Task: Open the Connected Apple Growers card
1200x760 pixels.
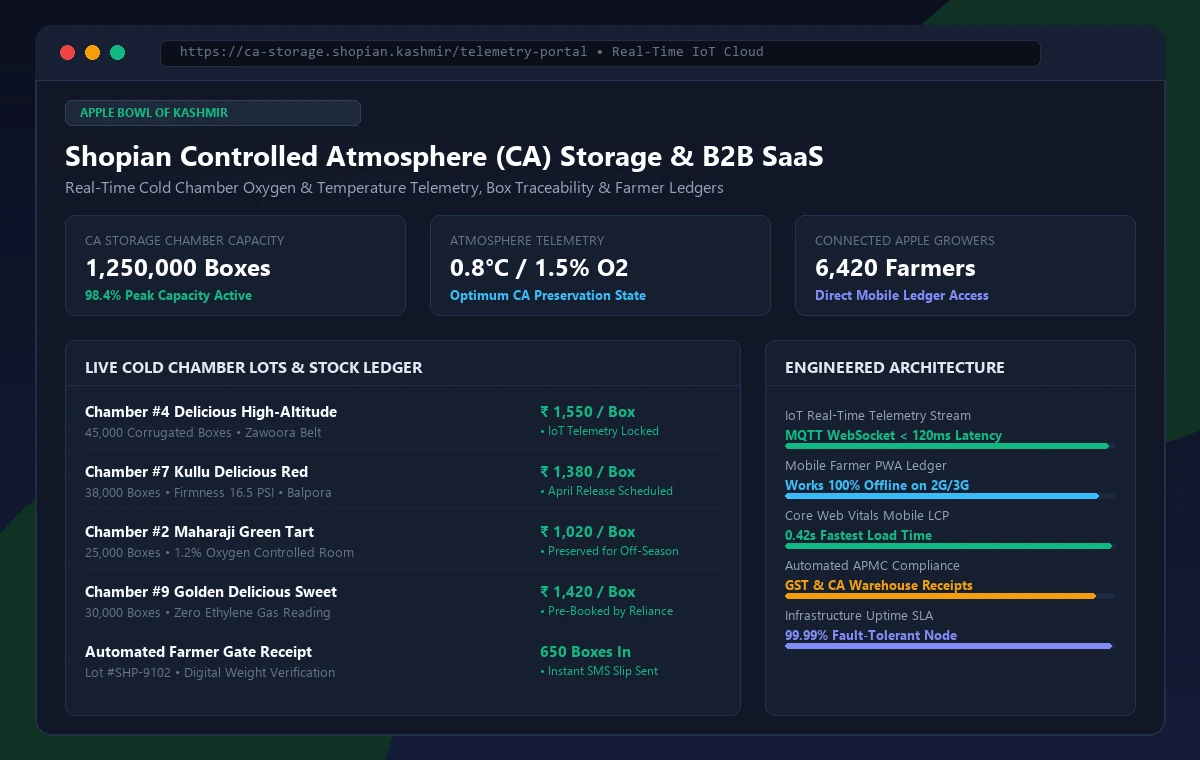Action: 965,266
